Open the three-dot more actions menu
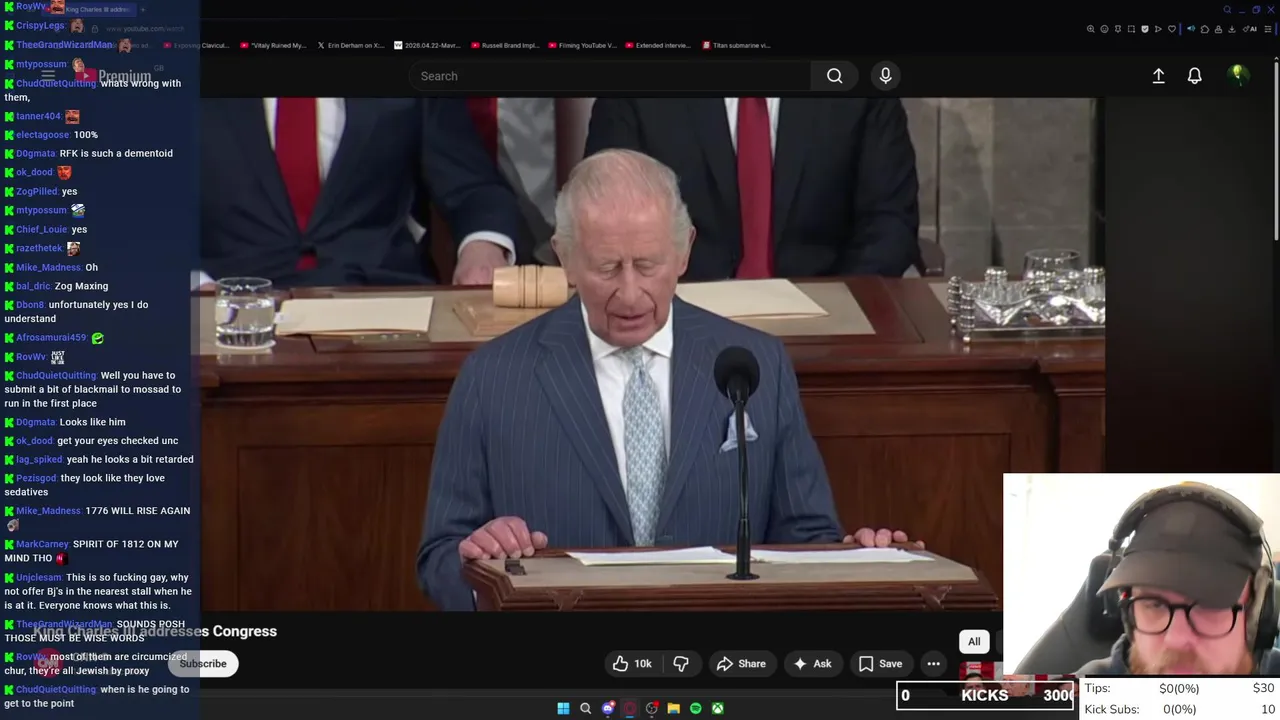Image resolution: width=1280 pixels, height=720 pixels. point(933,663)
